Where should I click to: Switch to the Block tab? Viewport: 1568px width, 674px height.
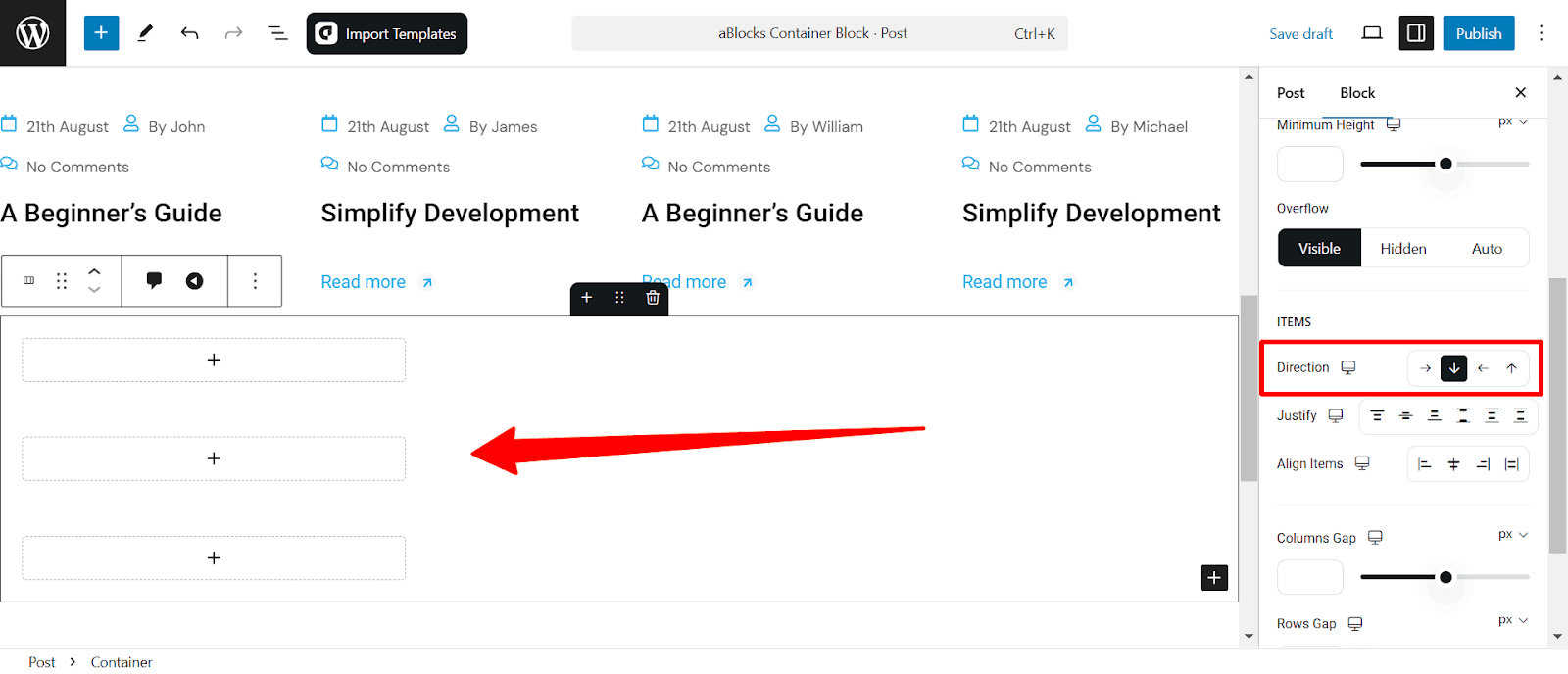(x=1357, y=92)
